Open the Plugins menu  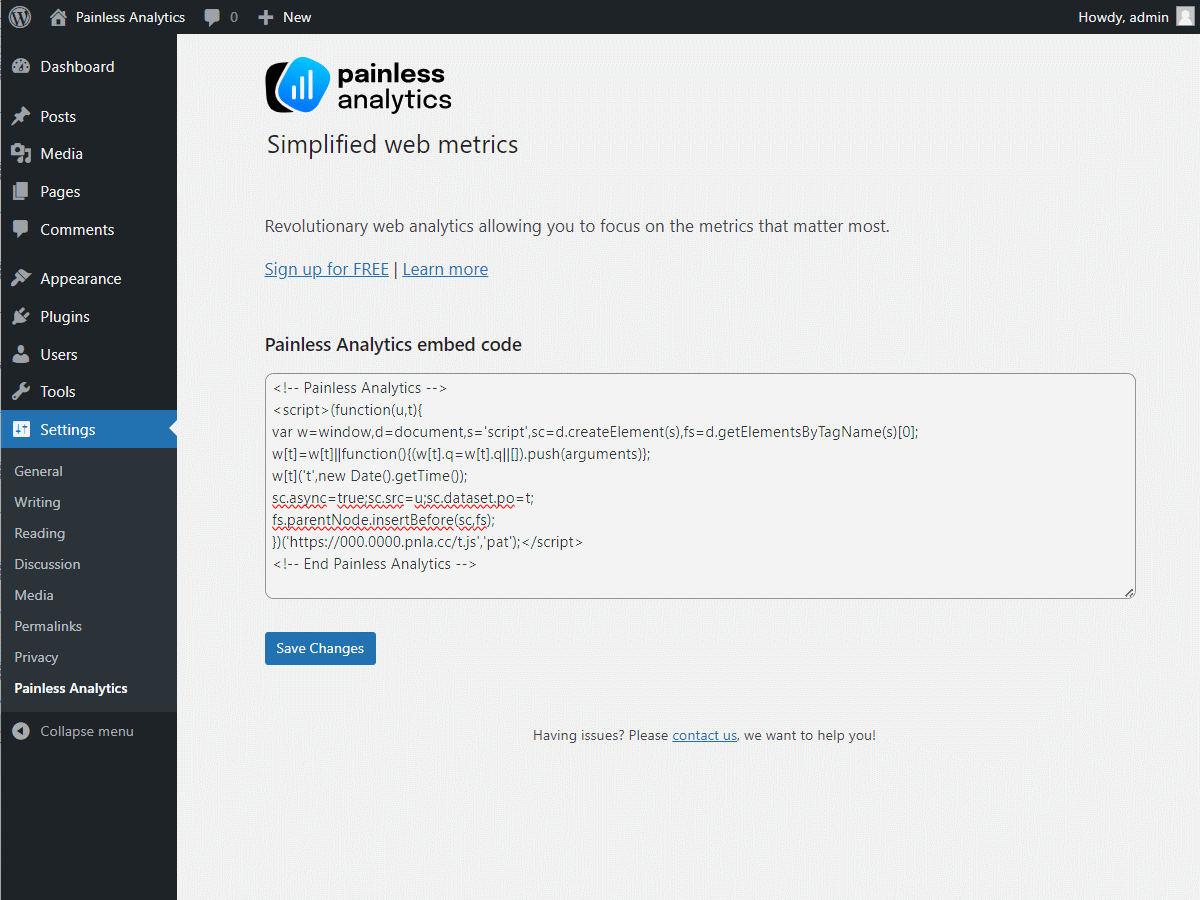click(x=65, y=317)
